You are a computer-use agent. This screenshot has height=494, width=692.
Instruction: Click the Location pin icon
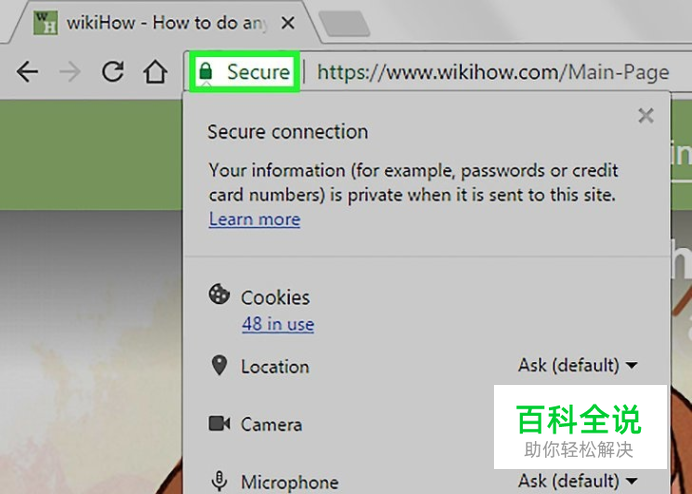[219, 365]
